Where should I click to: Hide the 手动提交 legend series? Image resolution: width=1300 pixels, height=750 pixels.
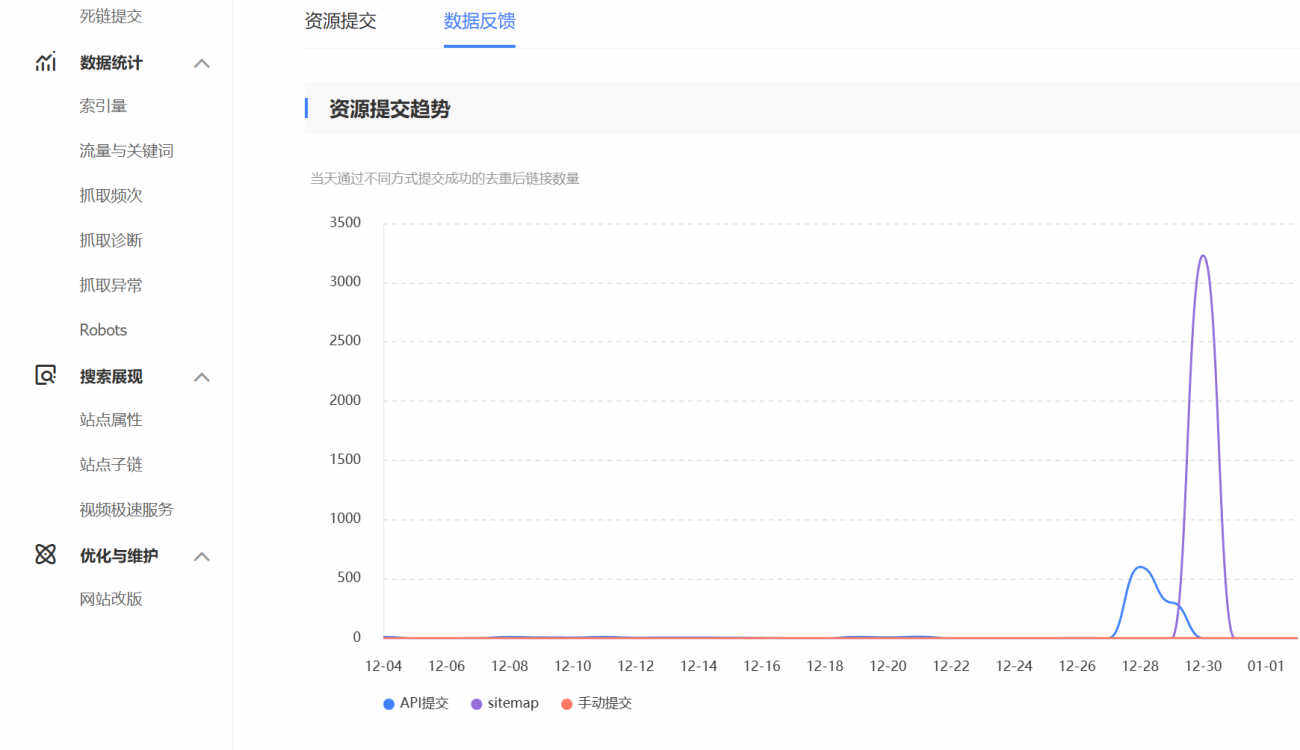coord(596,703)
